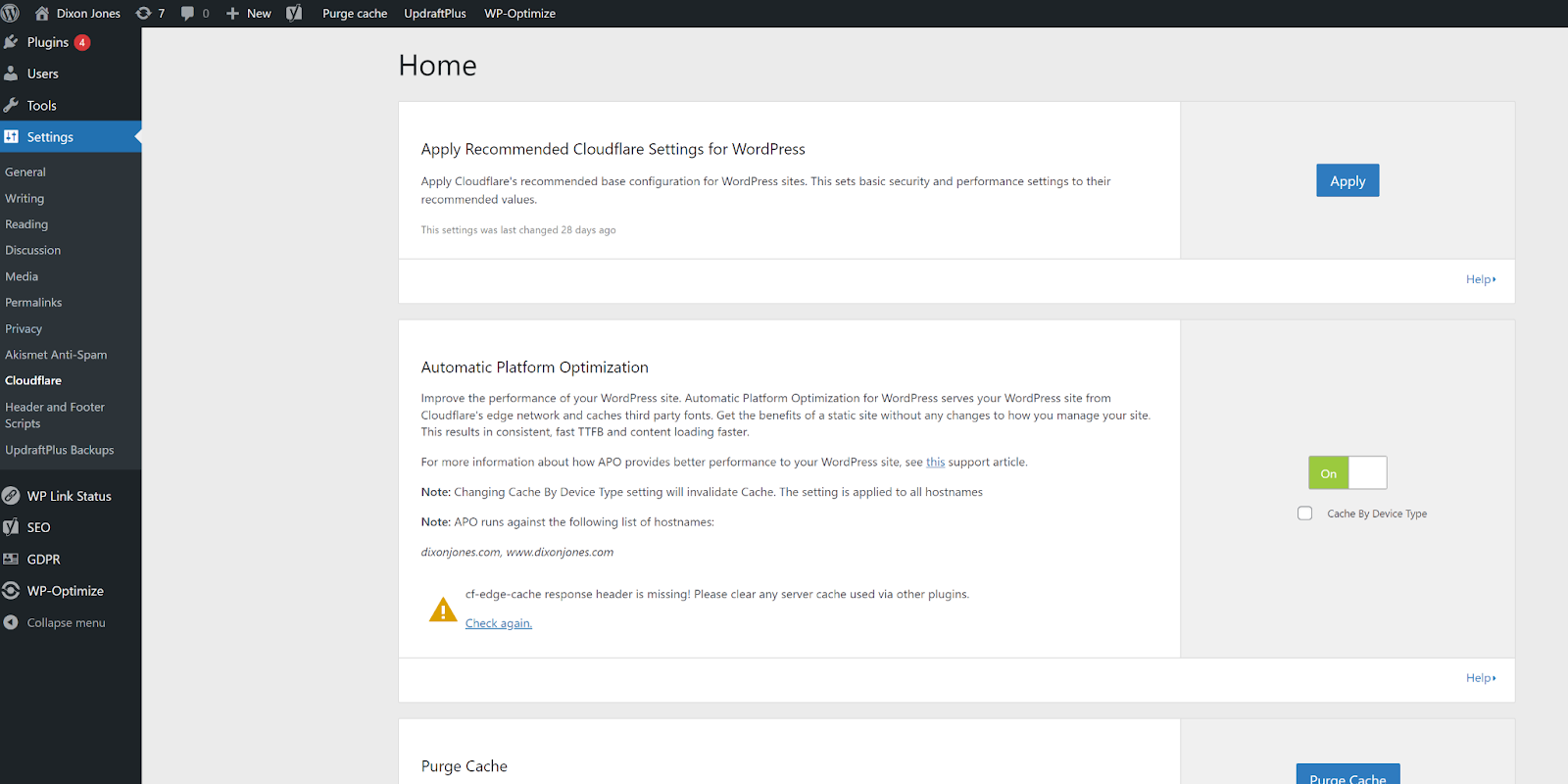Open UpdraftPlus in the admin bar
1568x784 pixels.
(x=435, y=14)
